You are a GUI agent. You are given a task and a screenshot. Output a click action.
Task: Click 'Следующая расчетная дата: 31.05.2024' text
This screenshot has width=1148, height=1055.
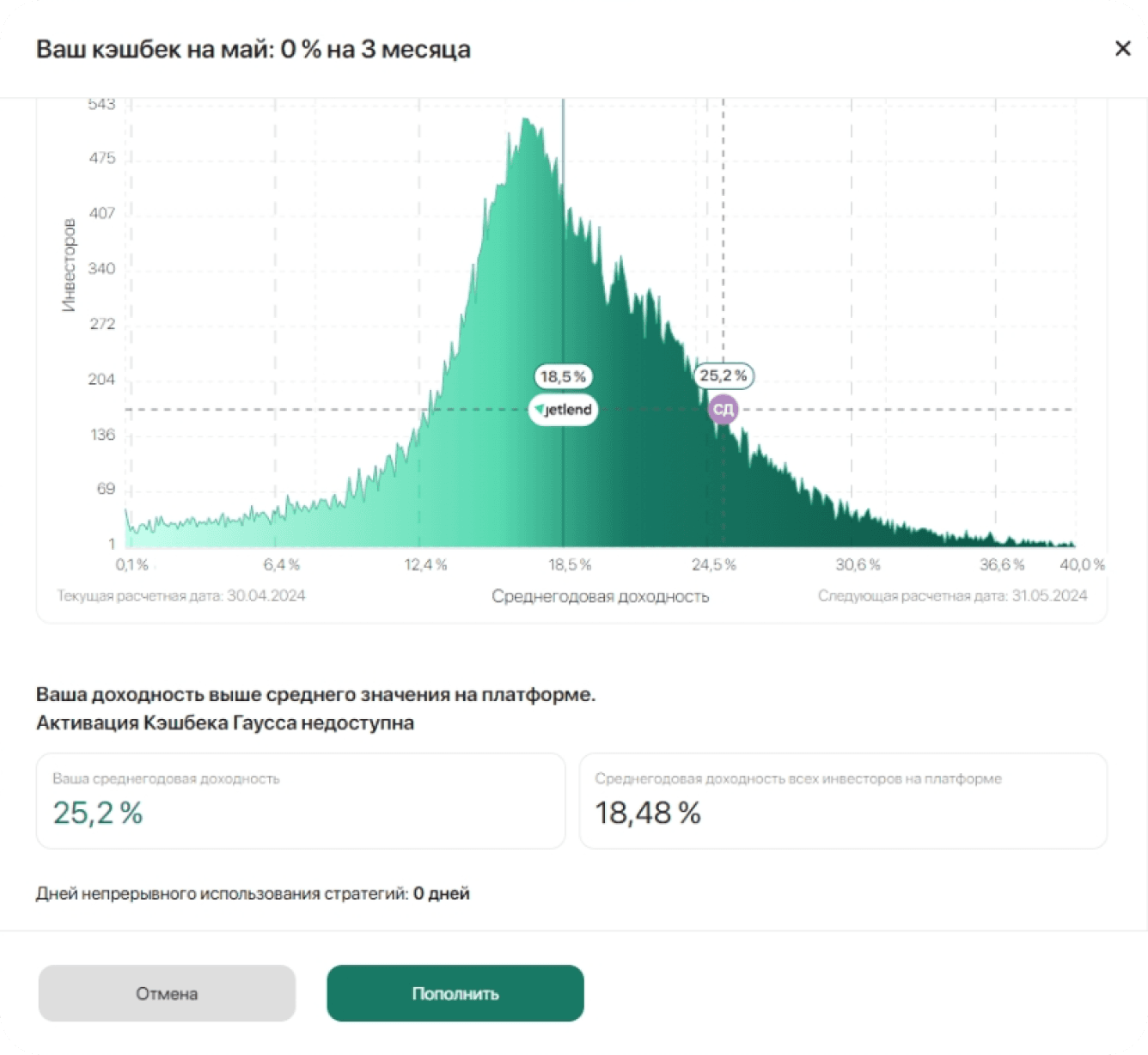(952, 595)
